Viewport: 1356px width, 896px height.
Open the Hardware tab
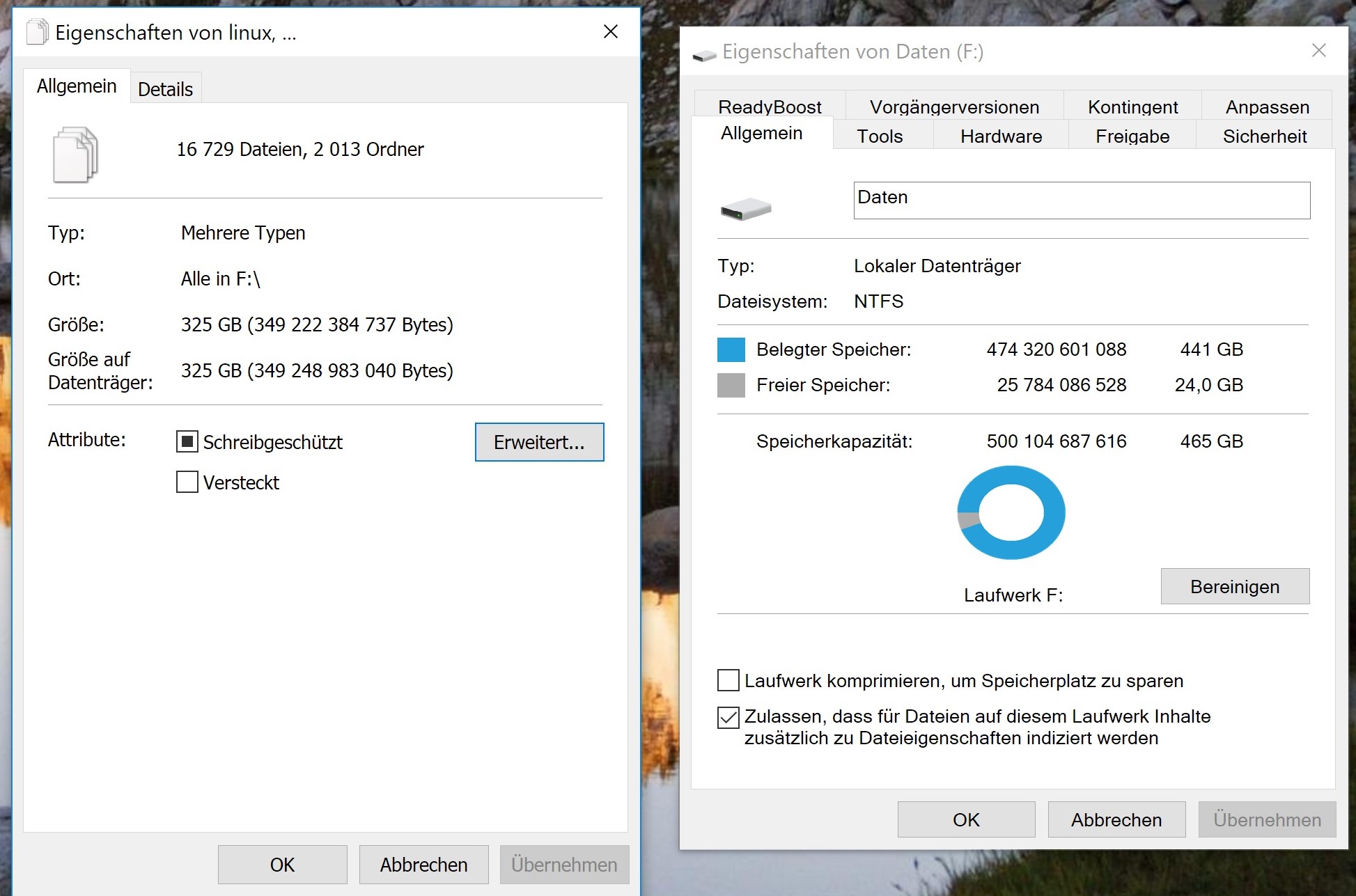(1001, 136)
